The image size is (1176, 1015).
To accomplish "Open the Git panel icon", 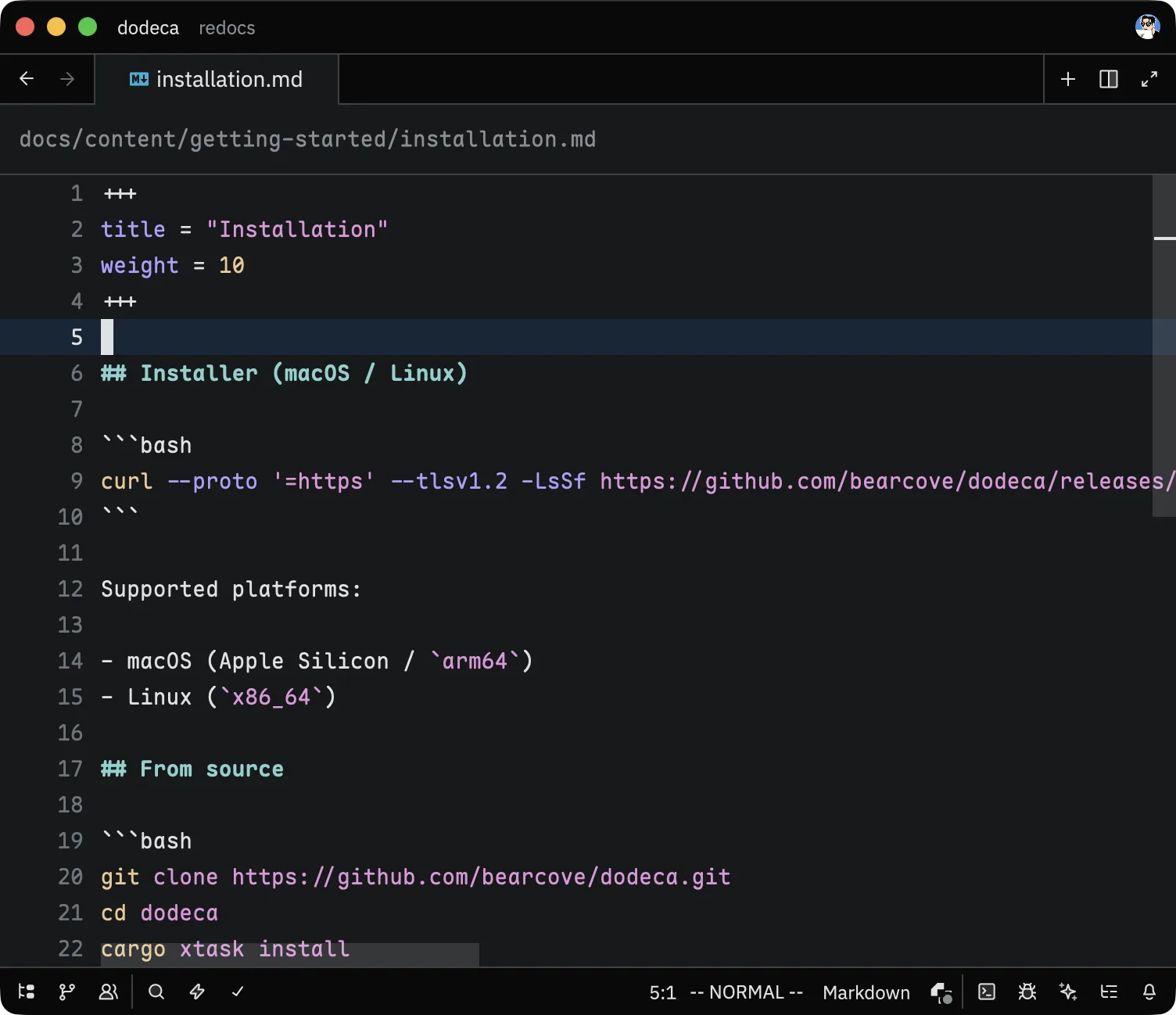I will click(x=67, y=992).
